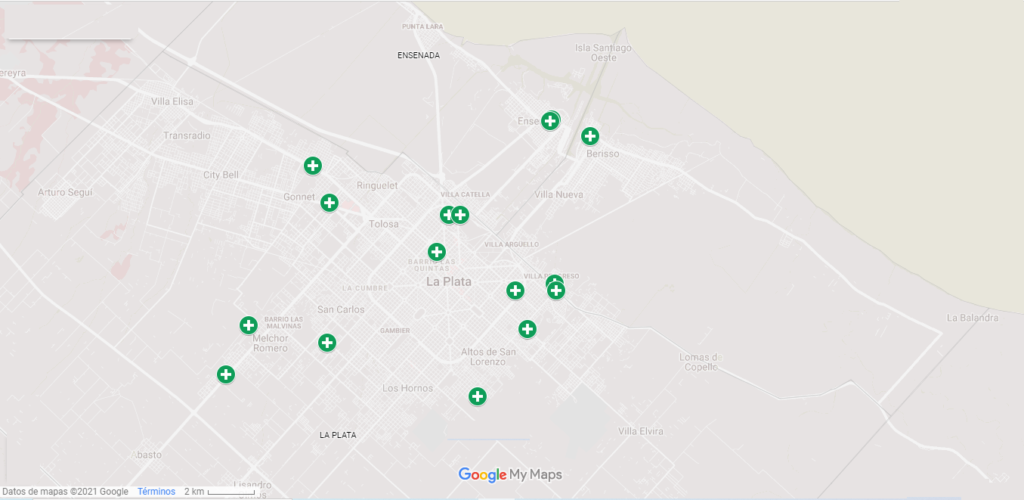Click the left marker under Villa Catella
Image resolution: width=1024 pixels, height=500 pixels.
click(x=446, y=215)
